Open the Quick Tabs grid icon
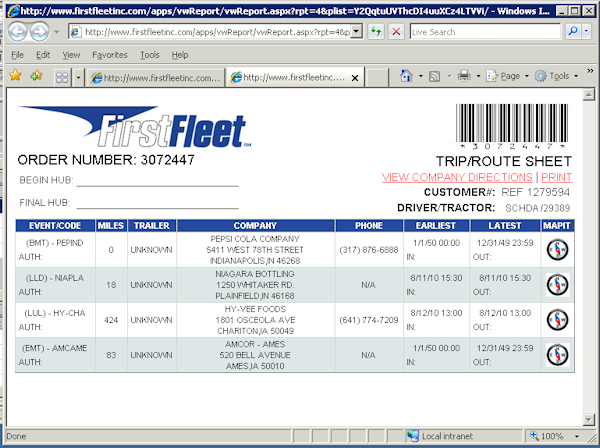 click(x=62, y=76)
